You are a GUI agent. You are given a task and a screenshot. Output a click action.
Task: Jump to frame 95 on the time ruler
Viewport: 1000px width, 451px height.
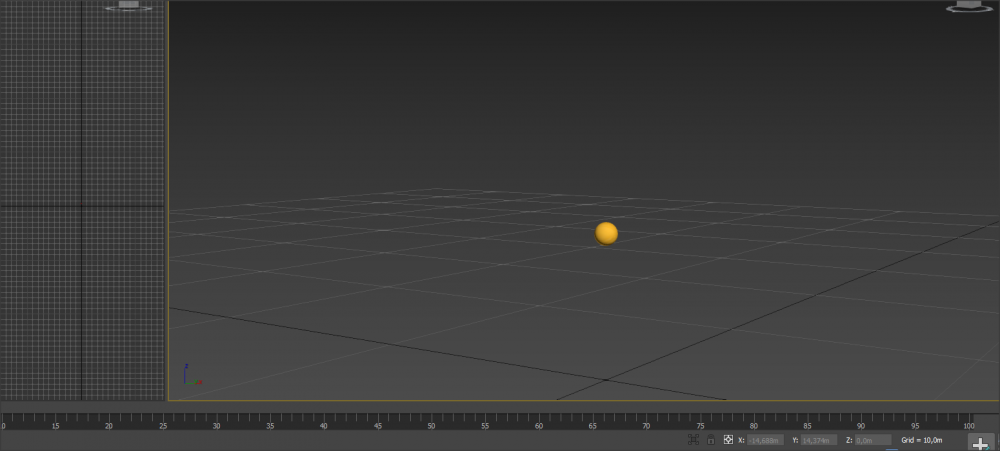pyautogui.click(x=916, y=425)
